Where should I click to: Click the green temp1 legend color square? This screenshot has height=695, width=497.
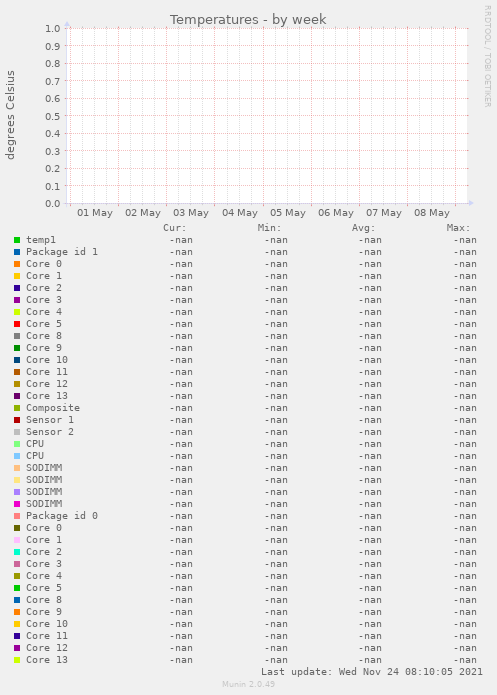point(17,240)
